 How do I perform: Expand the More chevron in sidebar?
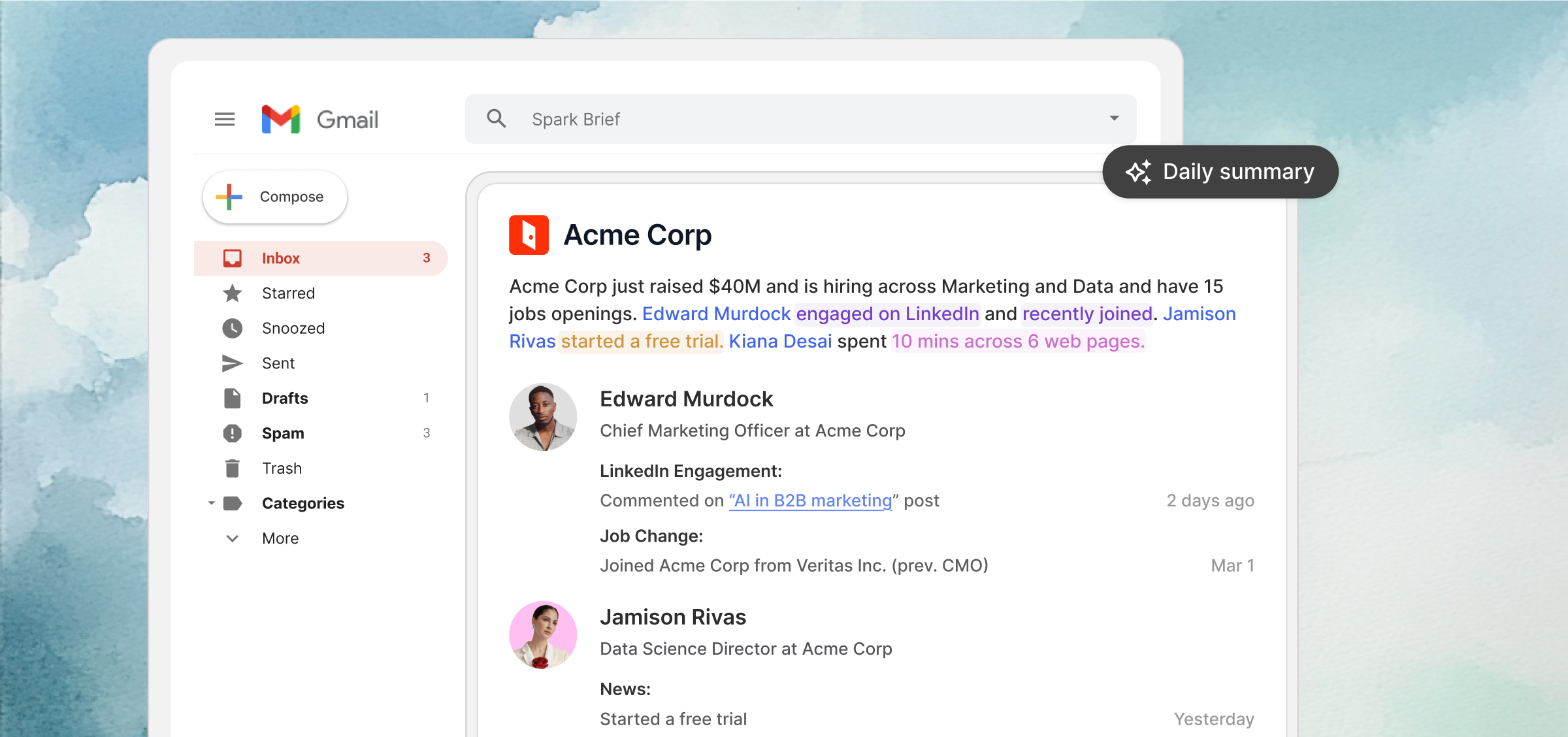click(x=232, y=538)
